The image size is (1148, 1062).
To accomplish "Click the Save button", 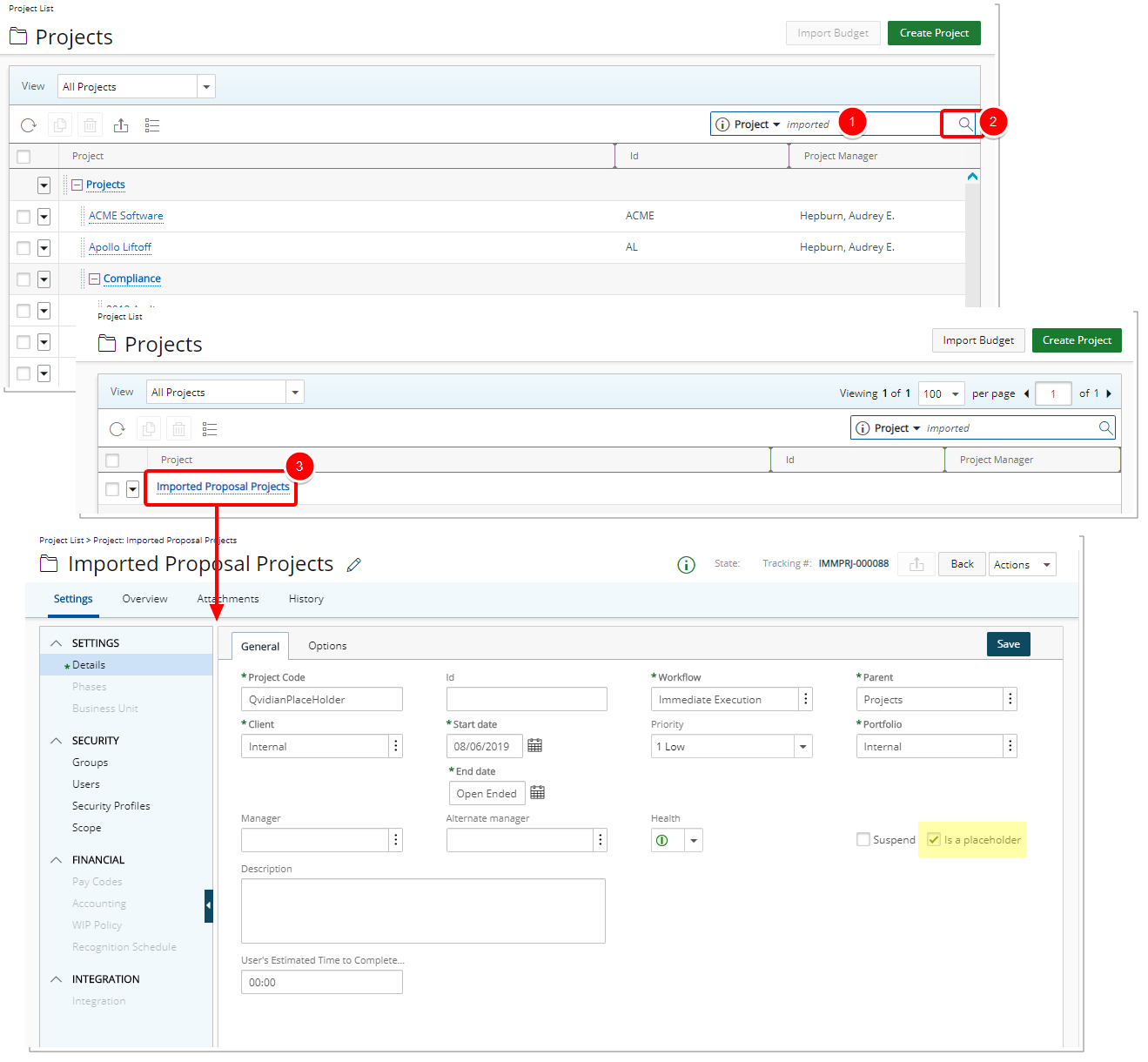I will click(1008, 644).
